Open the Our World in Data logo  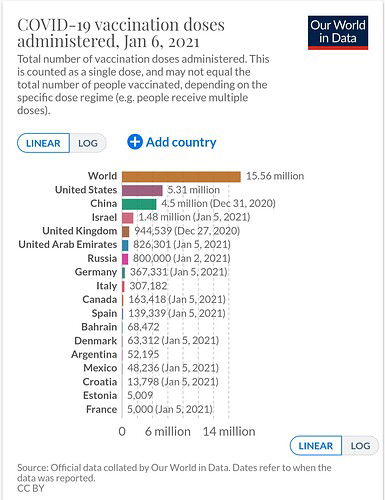tap(338, 33)
